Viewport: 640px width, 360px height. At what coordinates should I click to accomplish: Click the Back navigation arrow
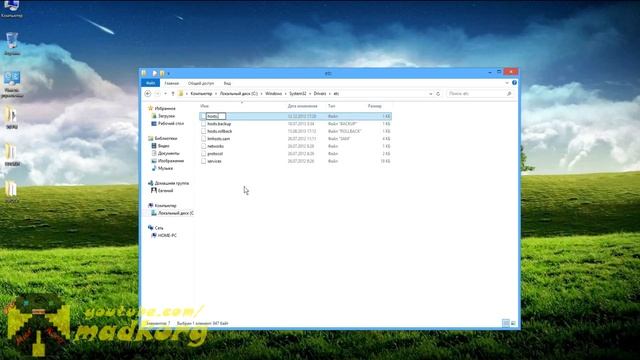coord(148,93)
